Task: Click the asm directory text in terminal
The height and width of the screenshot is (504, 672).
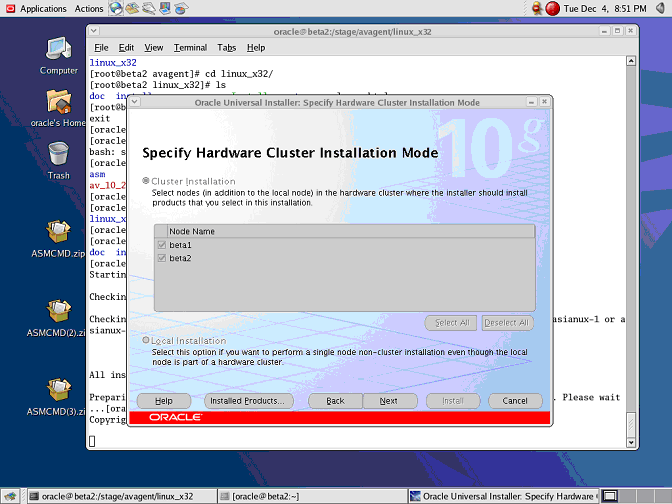Action: click(97, 174)
